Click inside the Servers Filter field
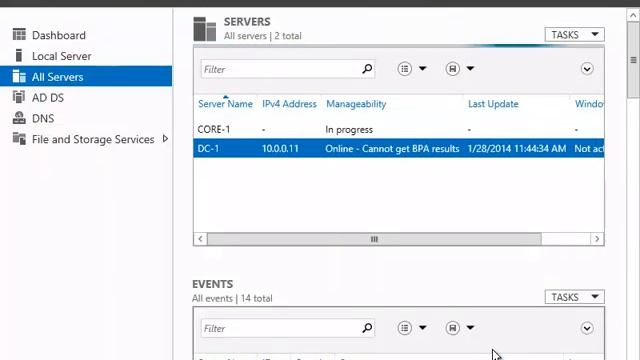640x360 pixels. pos(282,69)
